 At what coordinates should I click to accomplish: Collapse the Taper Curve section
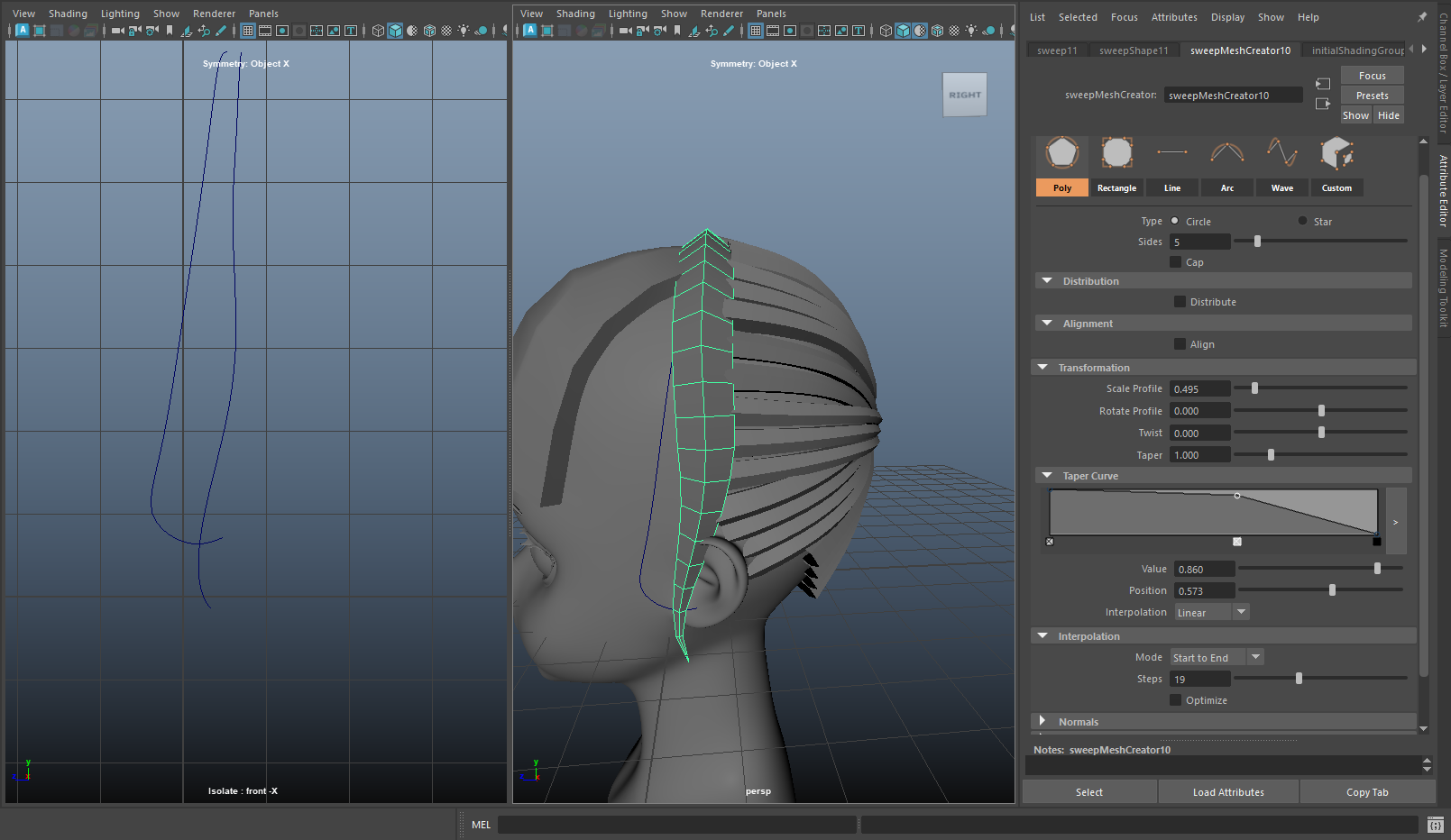[1047, 476]
